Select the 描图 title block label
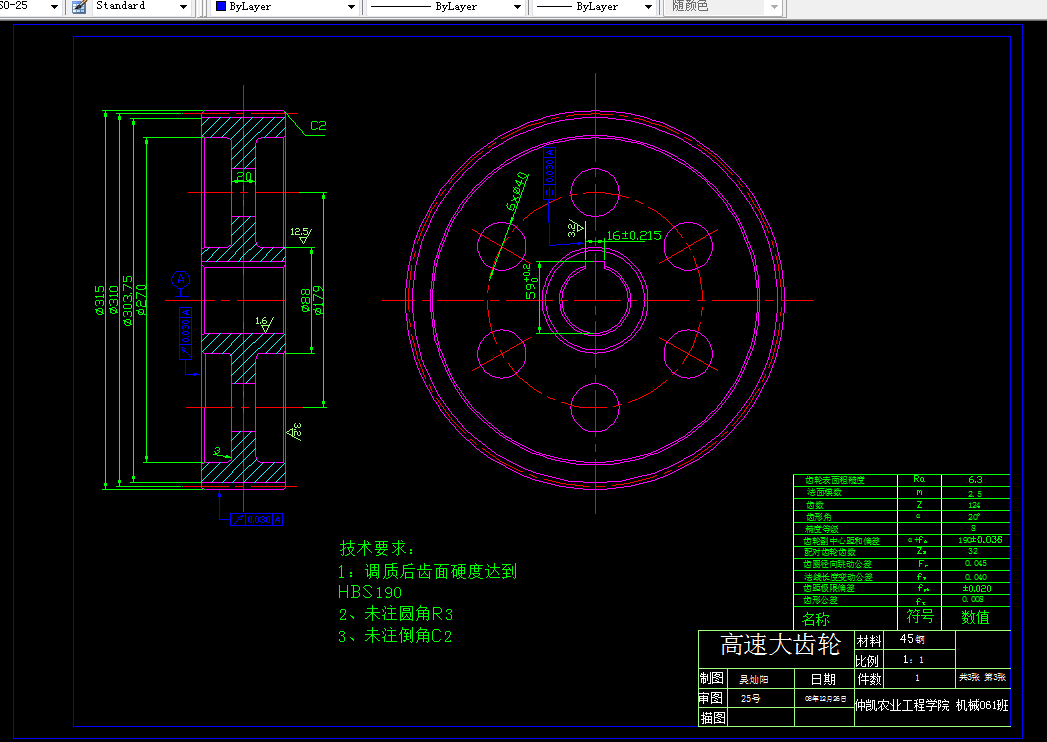Screen dimensions: 1047x742 (713, 718)
